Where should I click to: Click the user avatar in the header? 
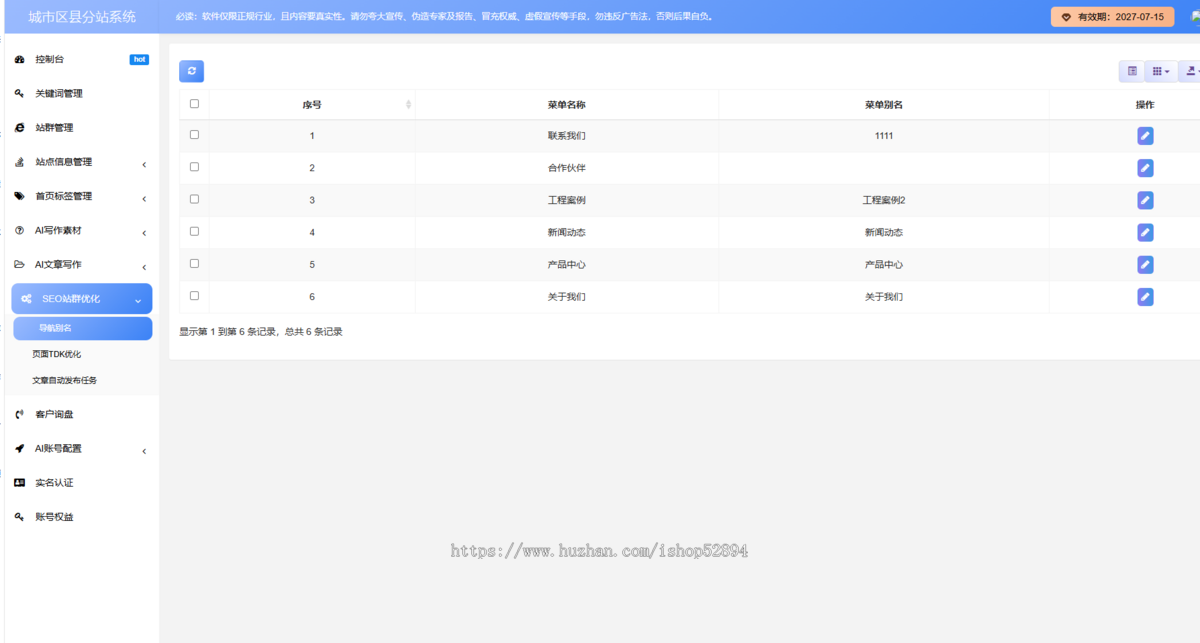tap(1195, 17)
